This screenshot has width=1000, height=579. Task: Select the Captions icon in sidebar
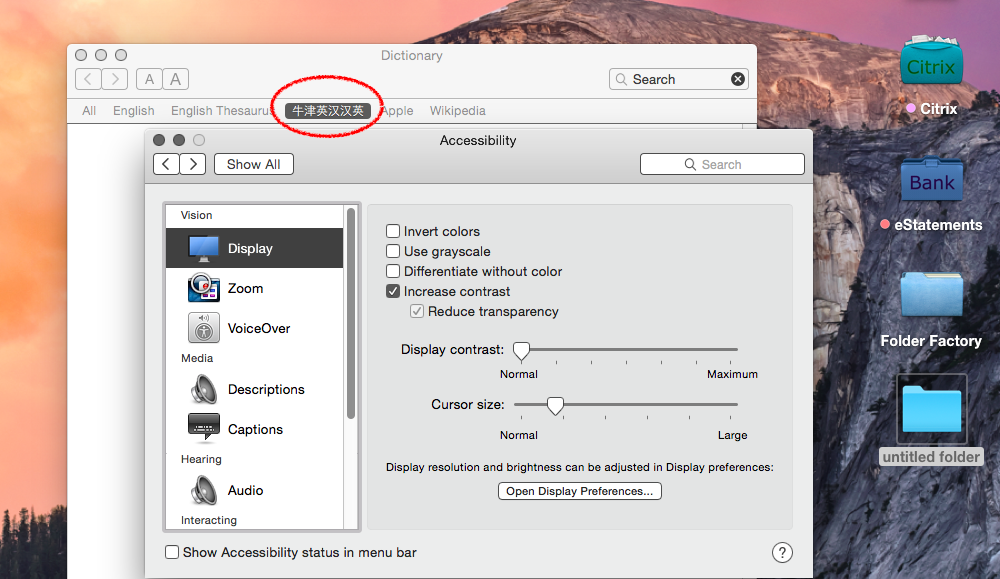[203, 428]
